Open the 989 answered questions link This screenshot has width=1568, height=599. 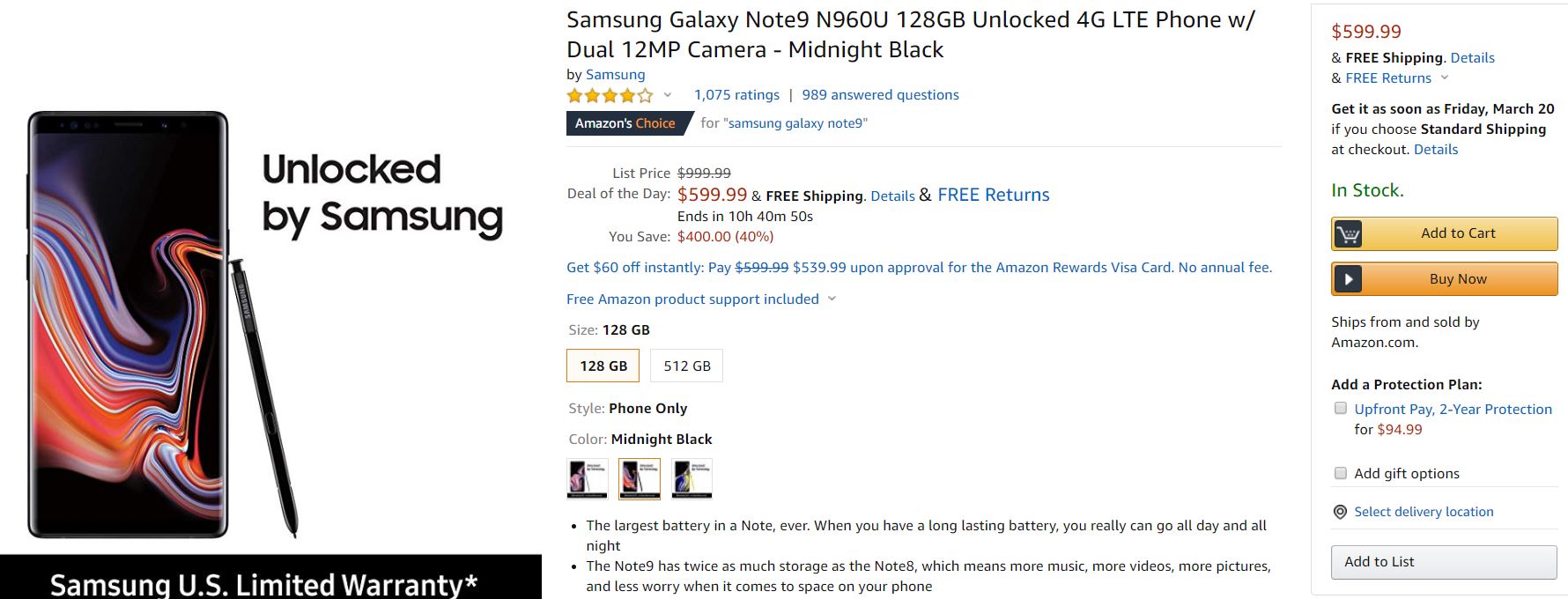click(x=880, y=95)
